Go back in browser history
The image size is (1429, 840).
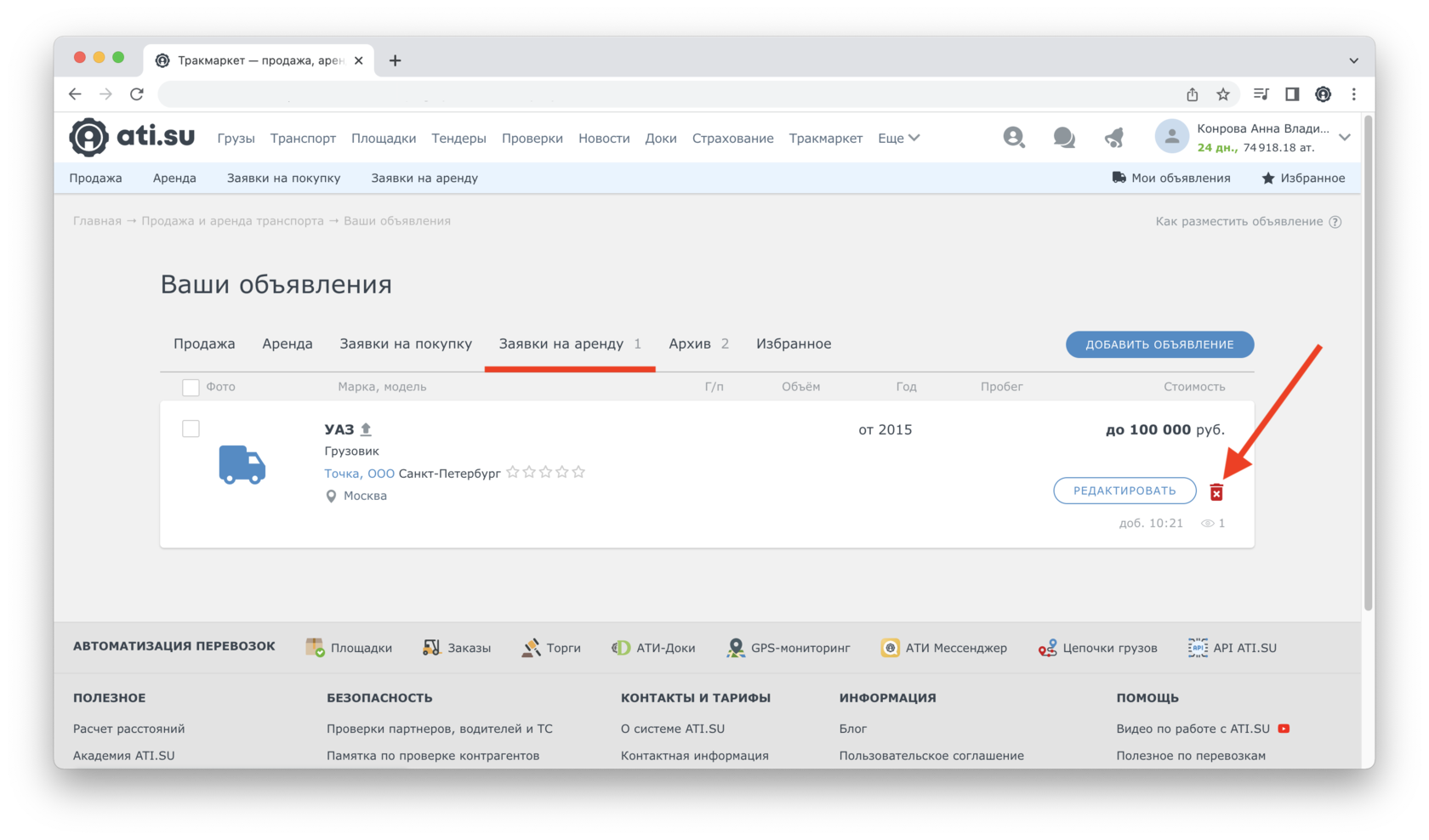click(x=75, y=94)
